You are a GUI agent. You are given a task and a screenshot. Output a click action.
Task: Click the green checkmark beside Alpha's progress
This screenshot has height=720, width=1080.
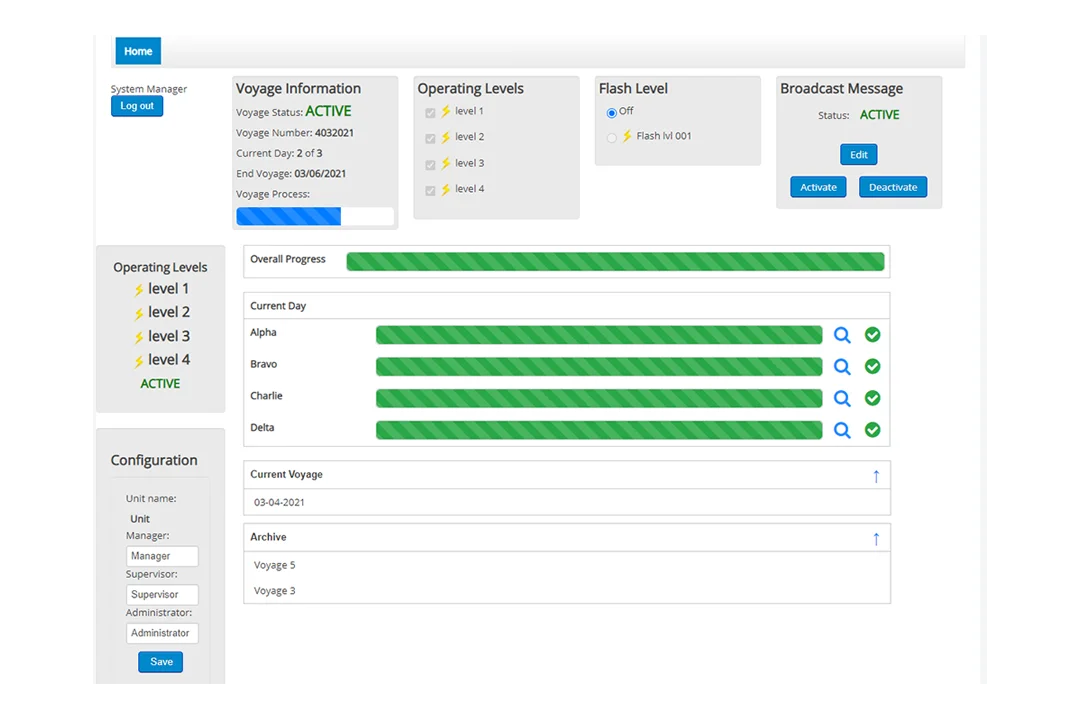(x=872, y=334)
